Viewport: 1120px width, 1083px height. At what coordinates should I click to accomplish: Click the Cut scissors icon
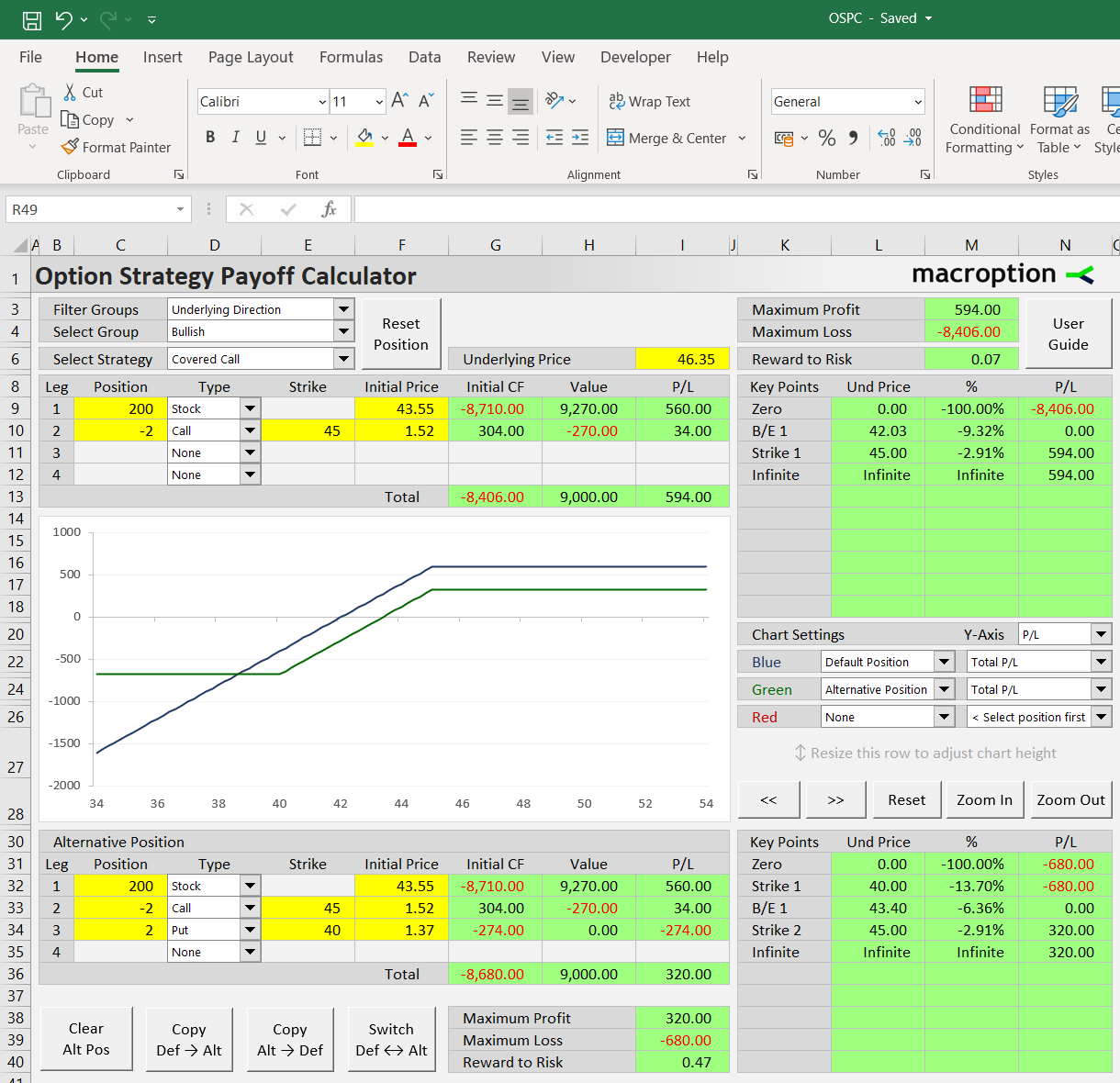[70, 92]
